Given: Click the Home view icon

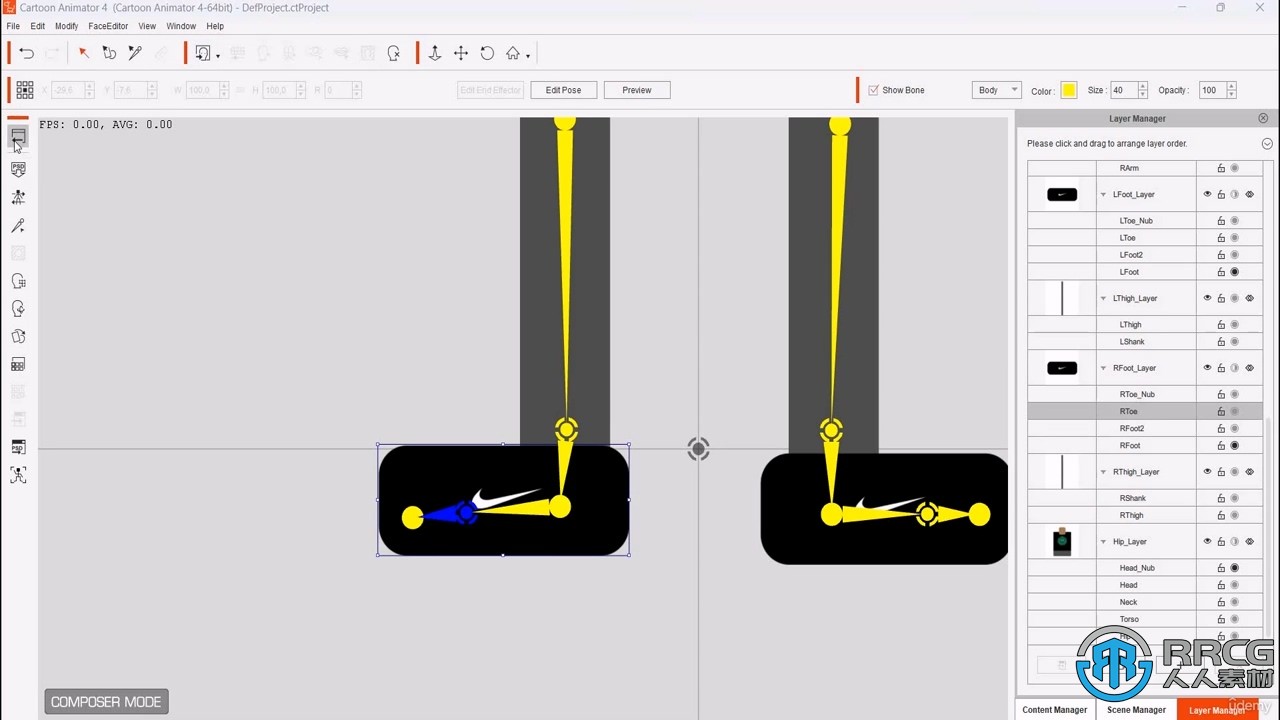Looking at the screenshot, I should pos(513,53).
